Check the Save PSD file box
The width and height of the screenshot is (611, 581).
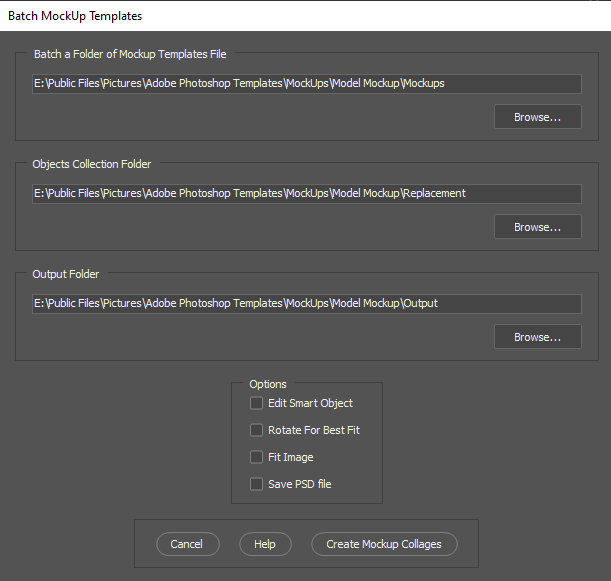coord(257,485)
